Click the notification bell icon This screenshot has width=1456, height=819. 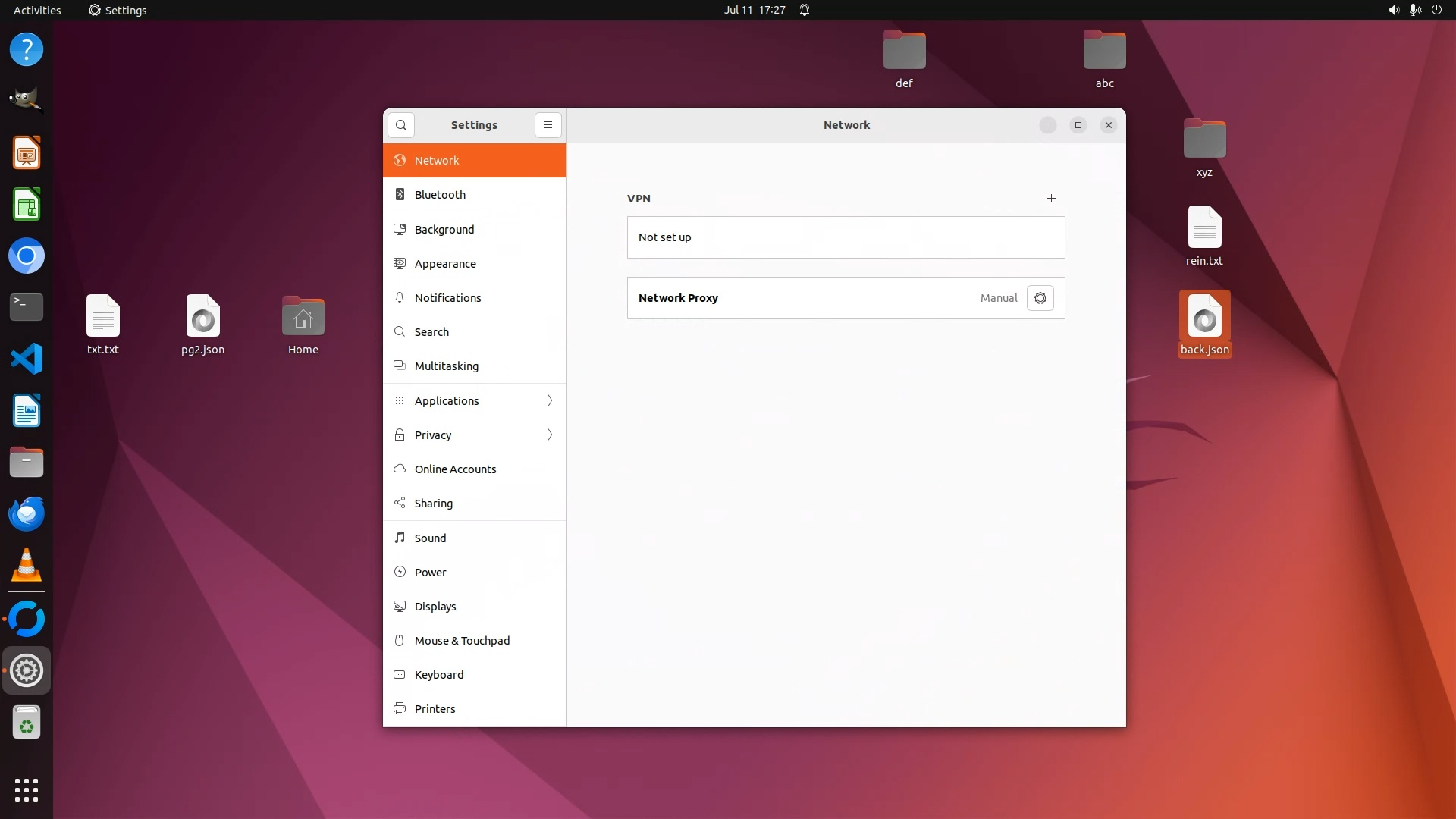click(x=805, y=10)
